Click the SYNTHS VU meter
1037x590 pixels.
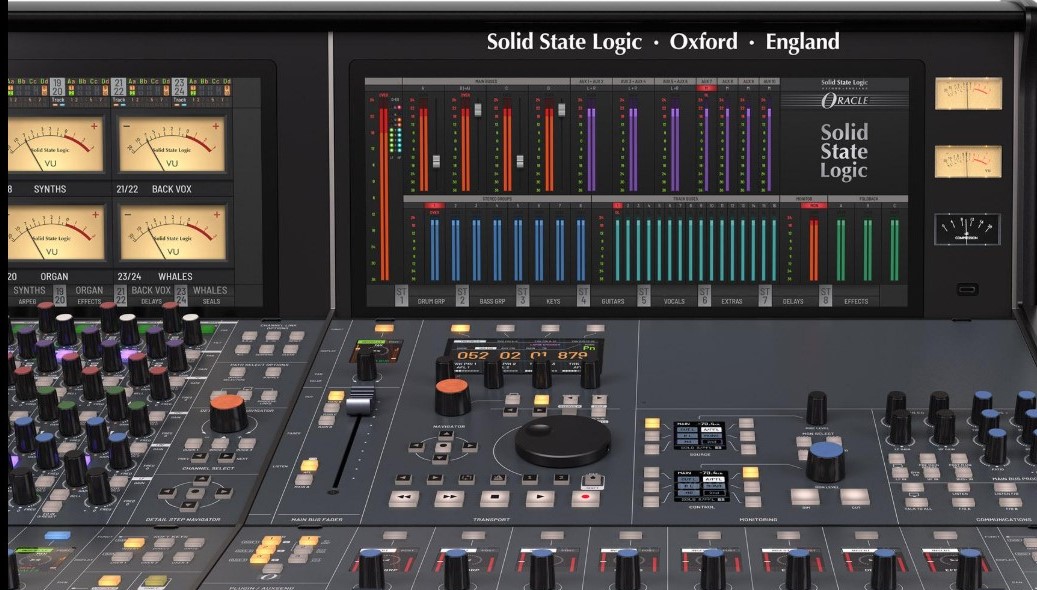(x=56, y=144)
